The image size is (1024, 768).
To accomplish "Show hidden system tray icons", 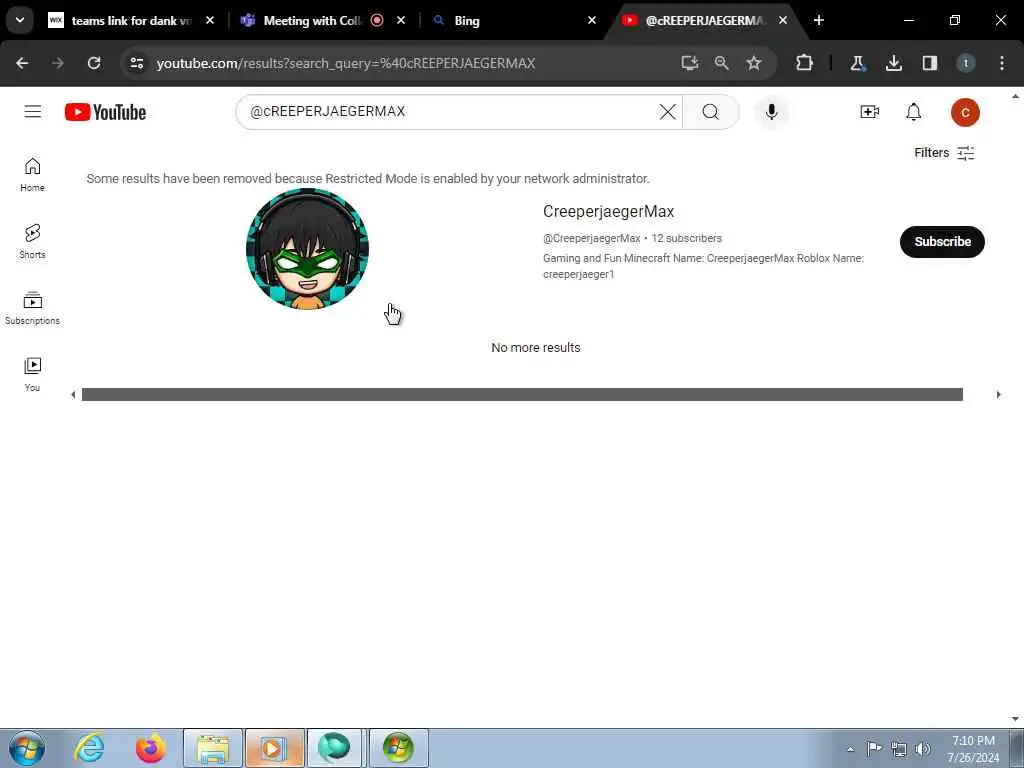I will coord(850,749).
